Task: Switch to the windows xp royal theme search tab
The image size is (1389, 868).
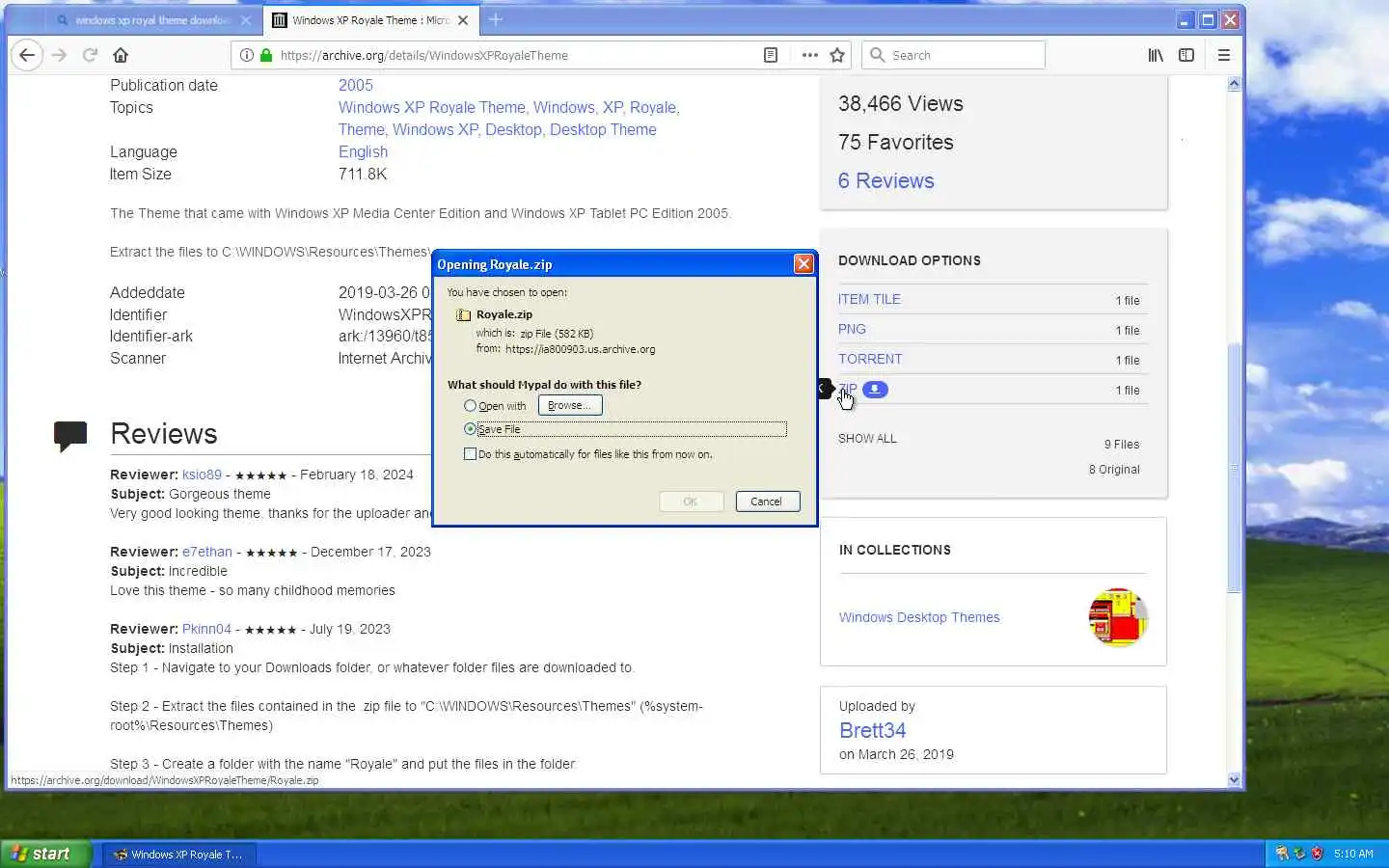Action: (x=153, y=20)
